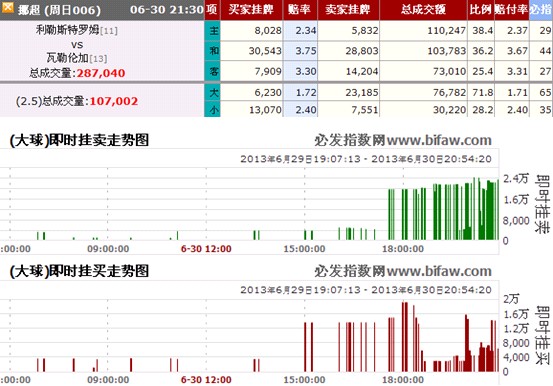Select the 小 under row marker

click(212, 110)
